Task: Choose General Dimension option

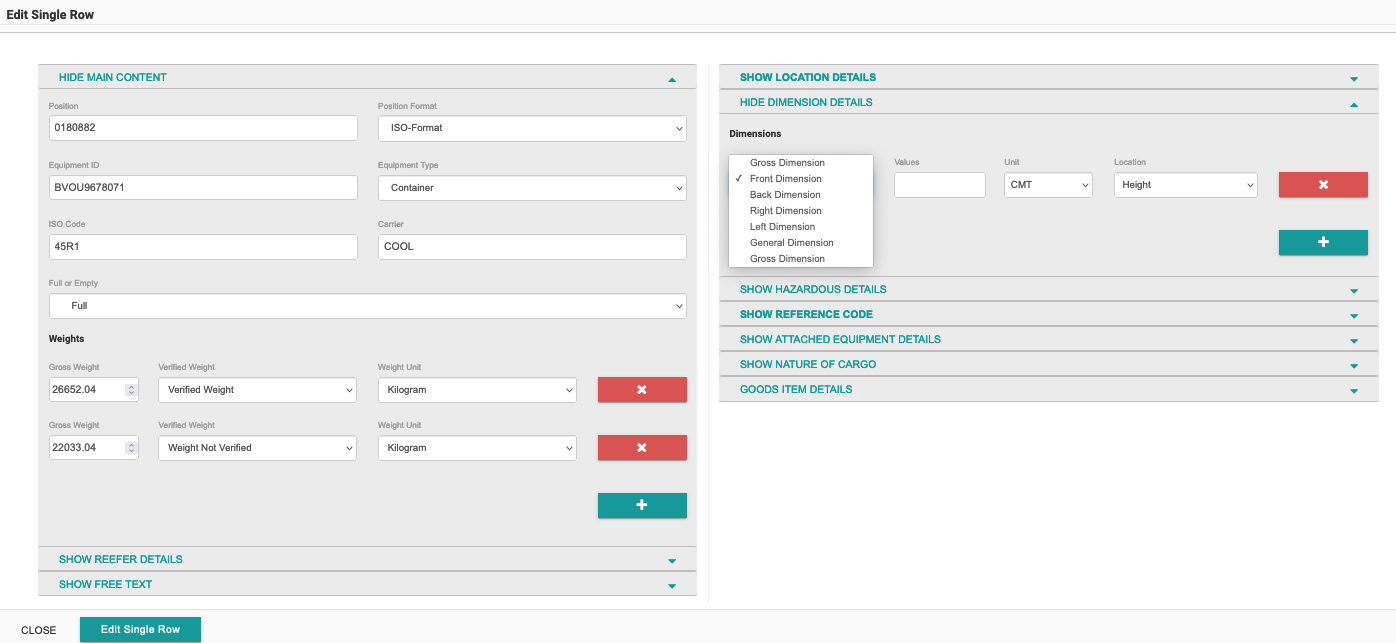Action: (x=791, y=243)
